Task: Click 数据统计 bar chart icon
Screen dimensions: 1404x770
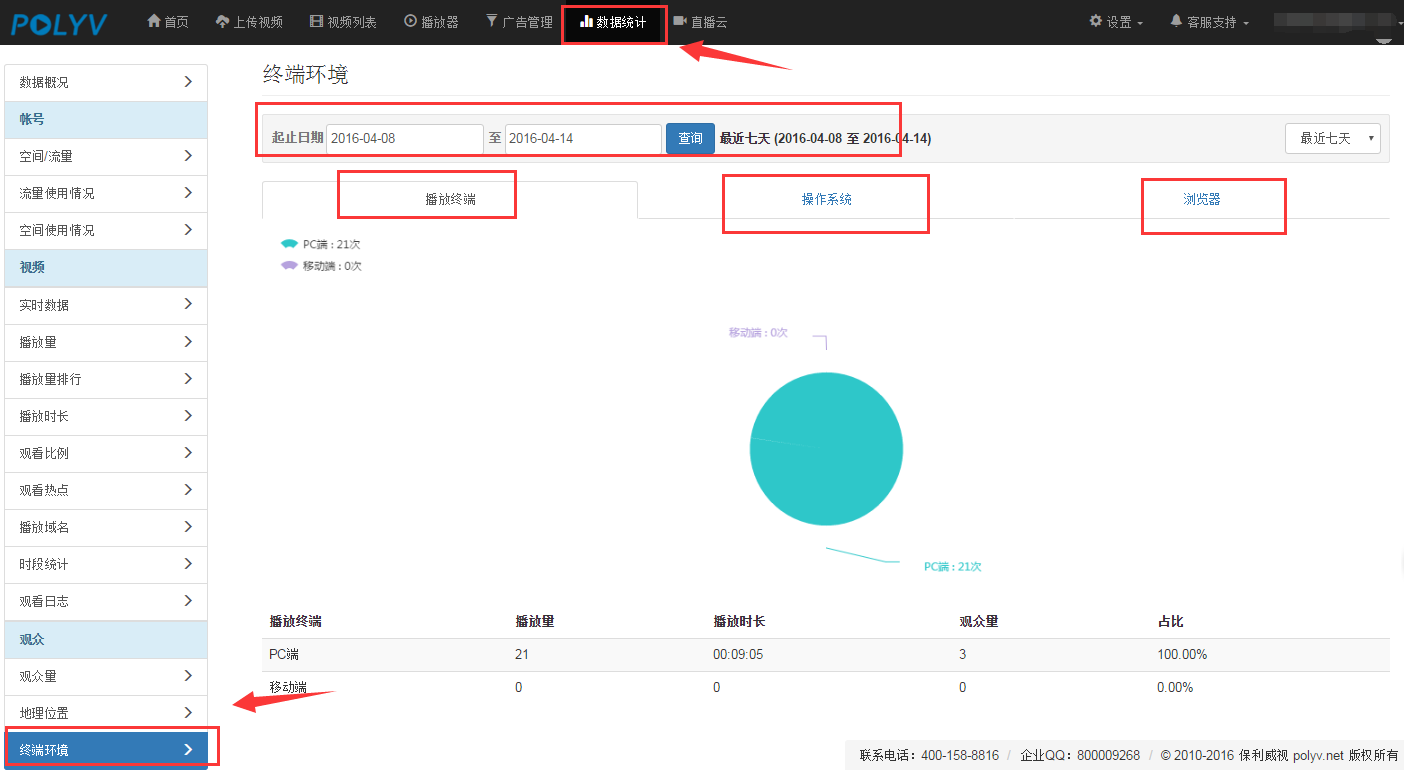Action: coord(586,21)
